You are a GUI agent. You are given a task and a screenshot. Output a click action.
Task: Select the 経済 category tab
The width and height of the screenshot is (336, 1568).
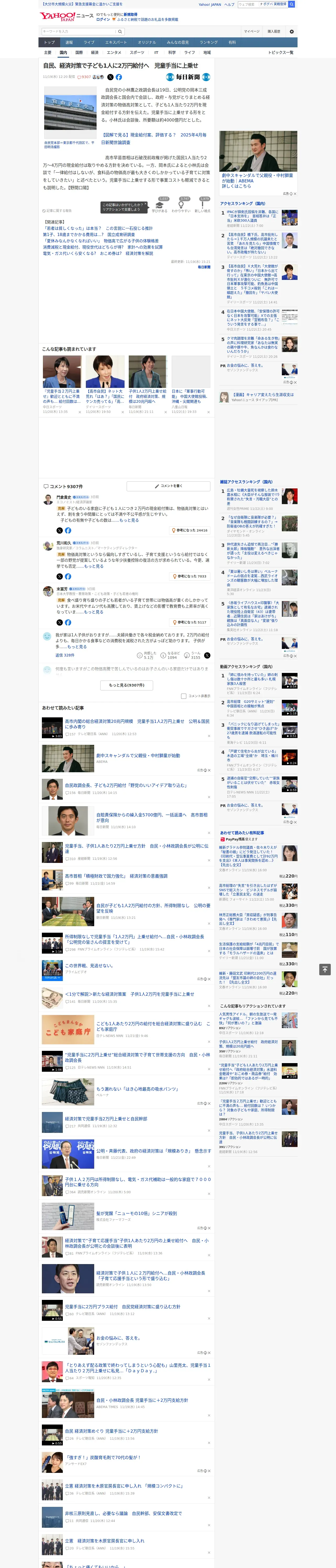pos(94,52)
